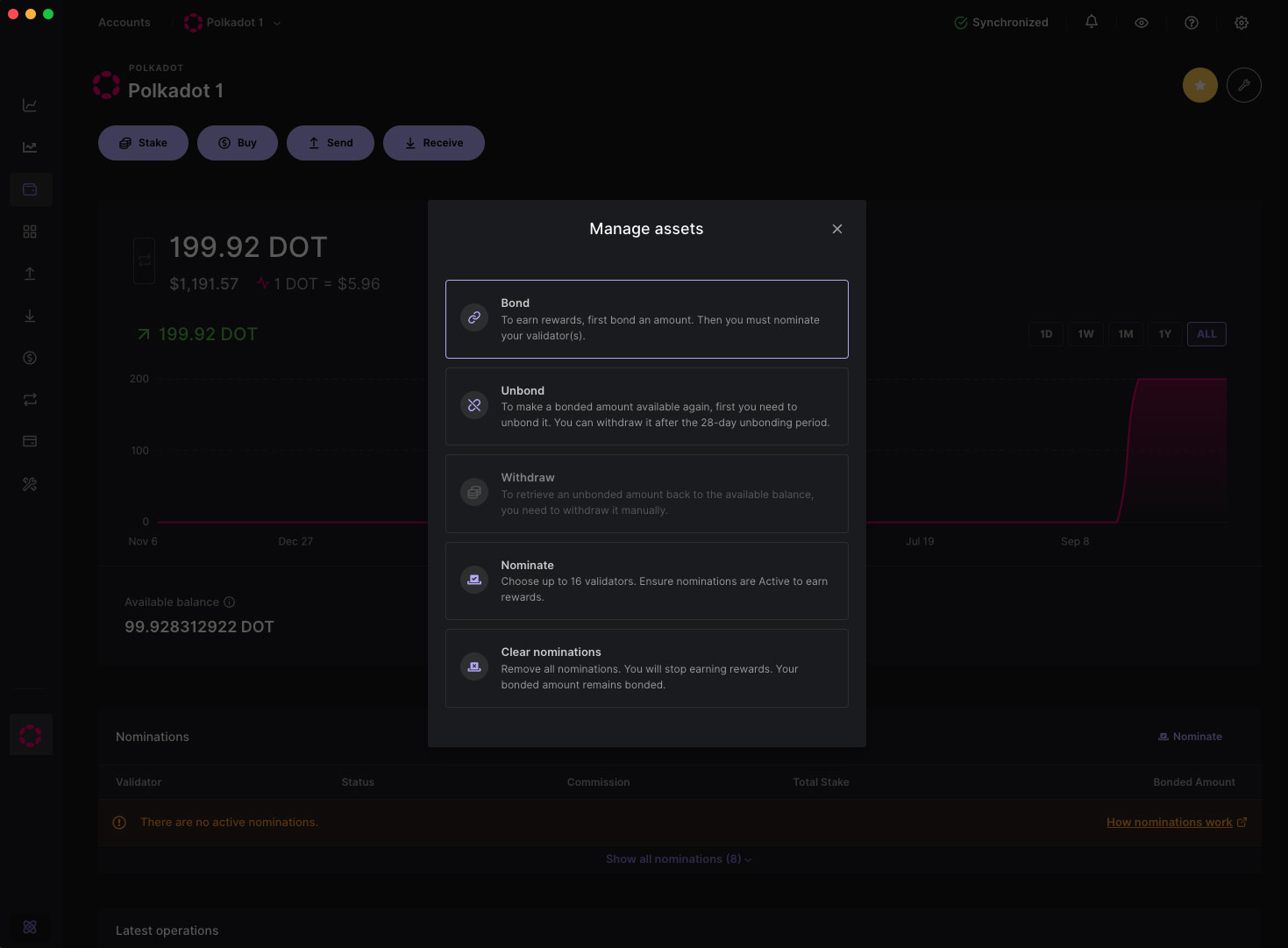
Task: Toggle the gold star favorite button
Action: click(1200, 85)
